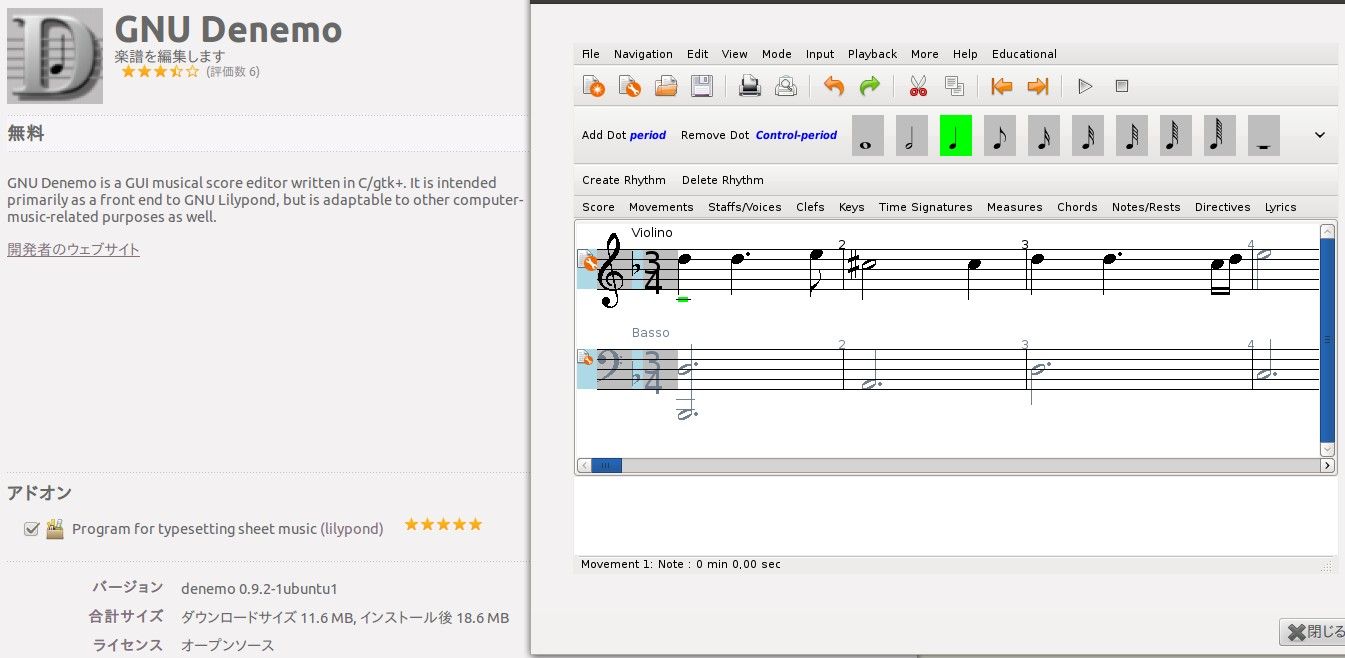
Task: Open the Violino staff properties icon
Action: point(588,262)
